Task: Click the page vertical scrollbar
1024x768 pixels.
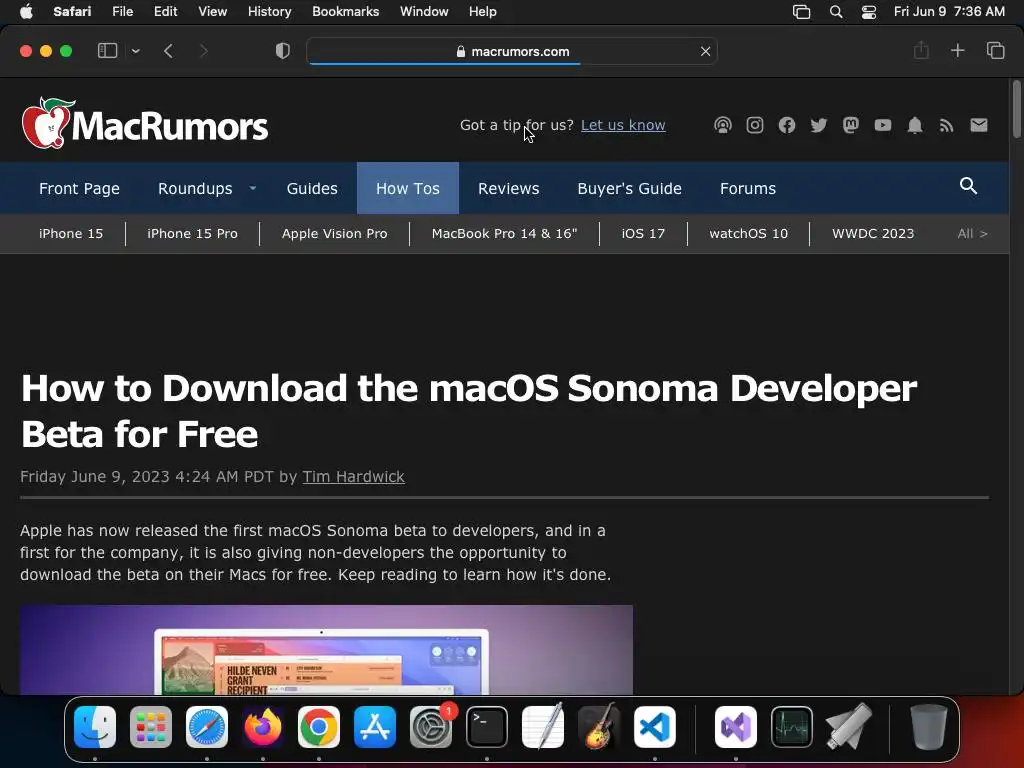Action: (1016, 109)
